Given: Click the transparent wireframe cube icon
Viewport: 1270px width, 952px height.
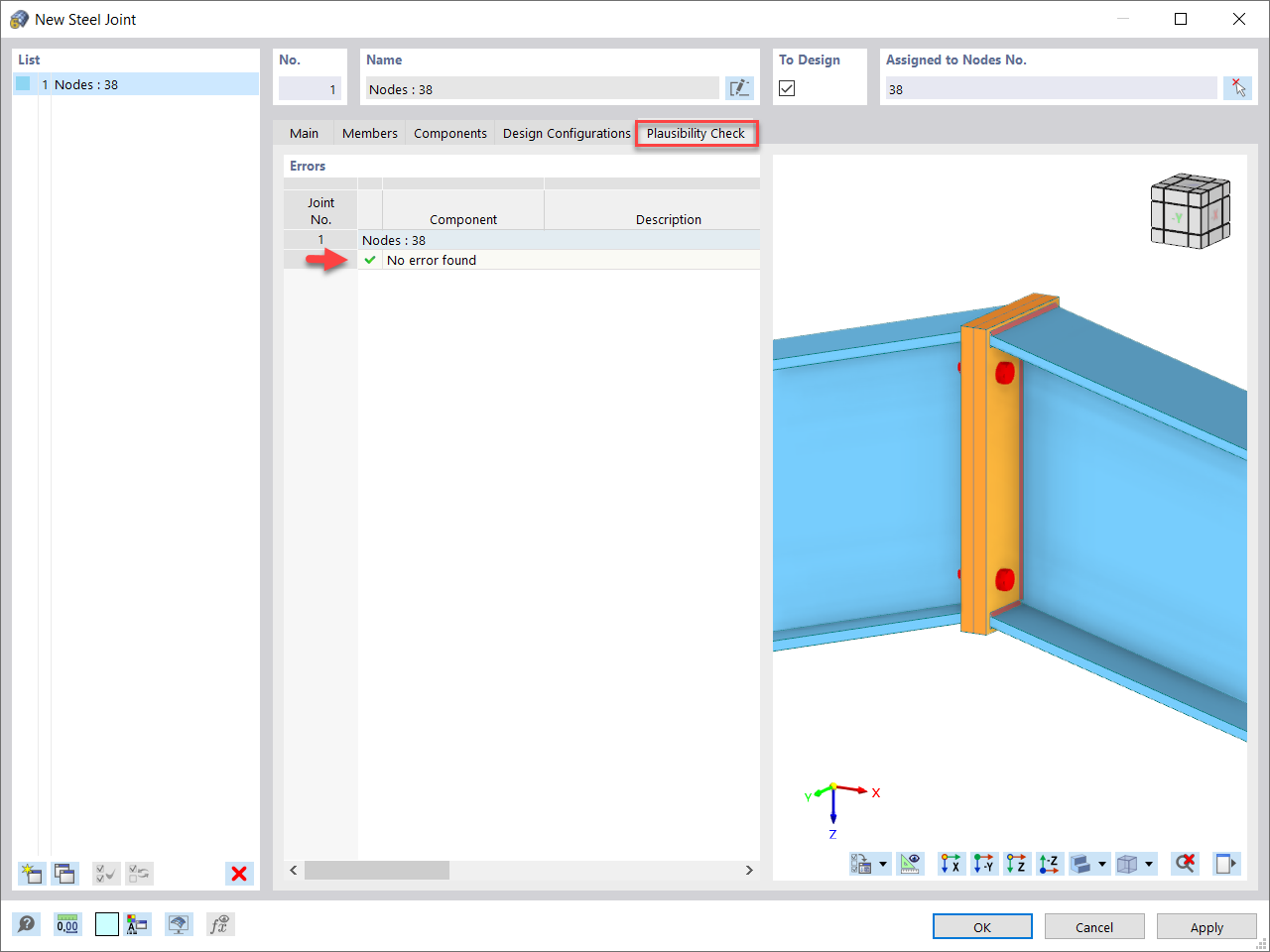Looking at the screenshot, I should 1127,864.
